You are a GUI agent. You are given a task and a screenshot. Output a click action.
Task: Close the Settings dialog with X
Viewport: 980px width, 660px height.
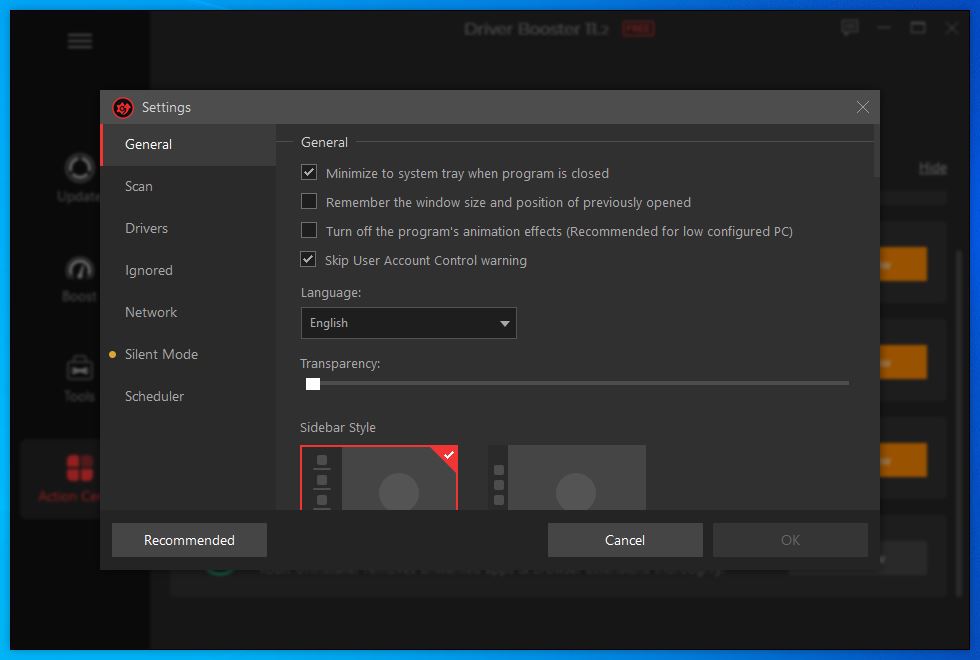tap(862, 108)
